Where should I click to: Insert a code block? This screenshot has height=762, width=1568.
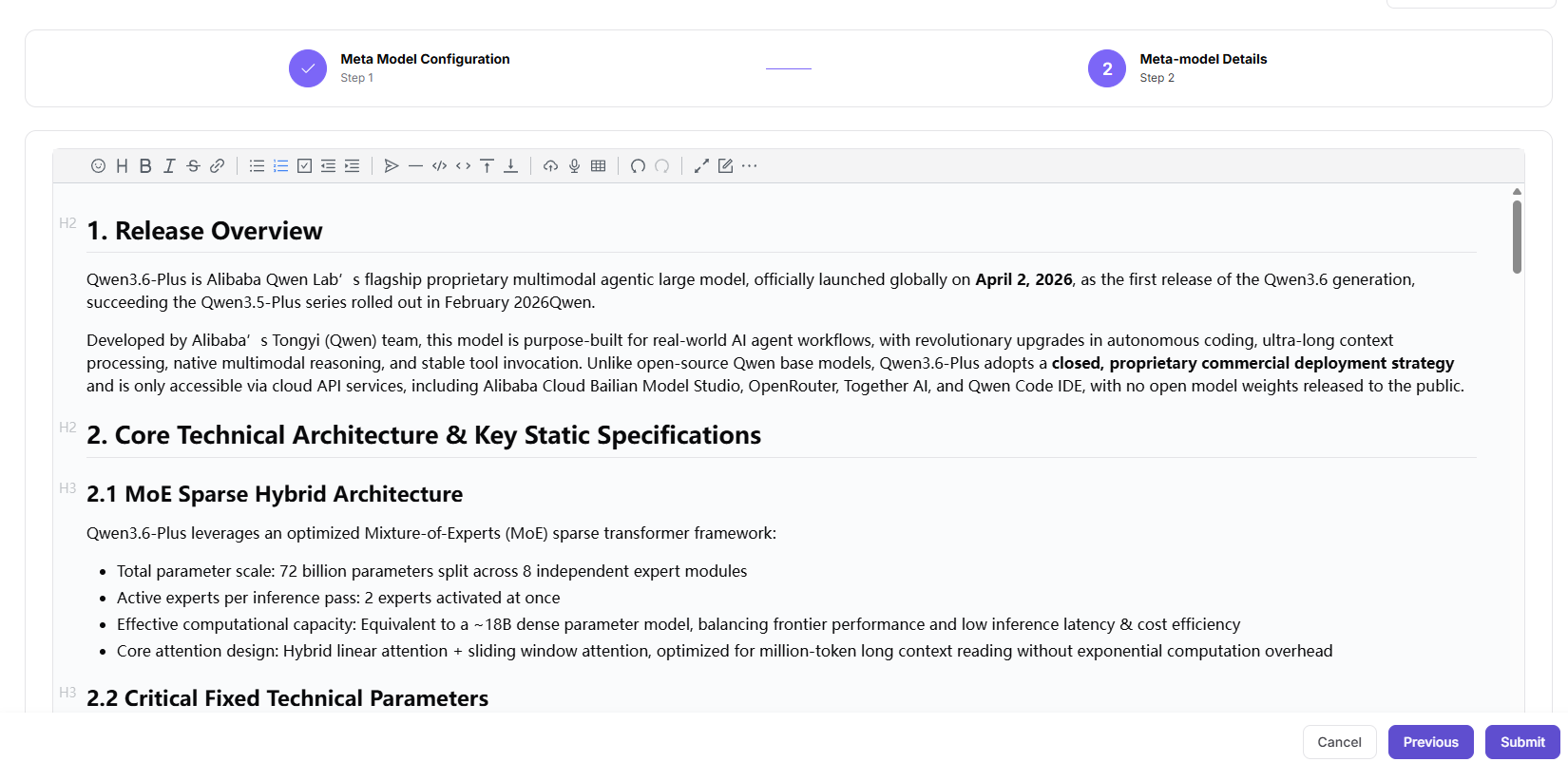click(439, 166)
